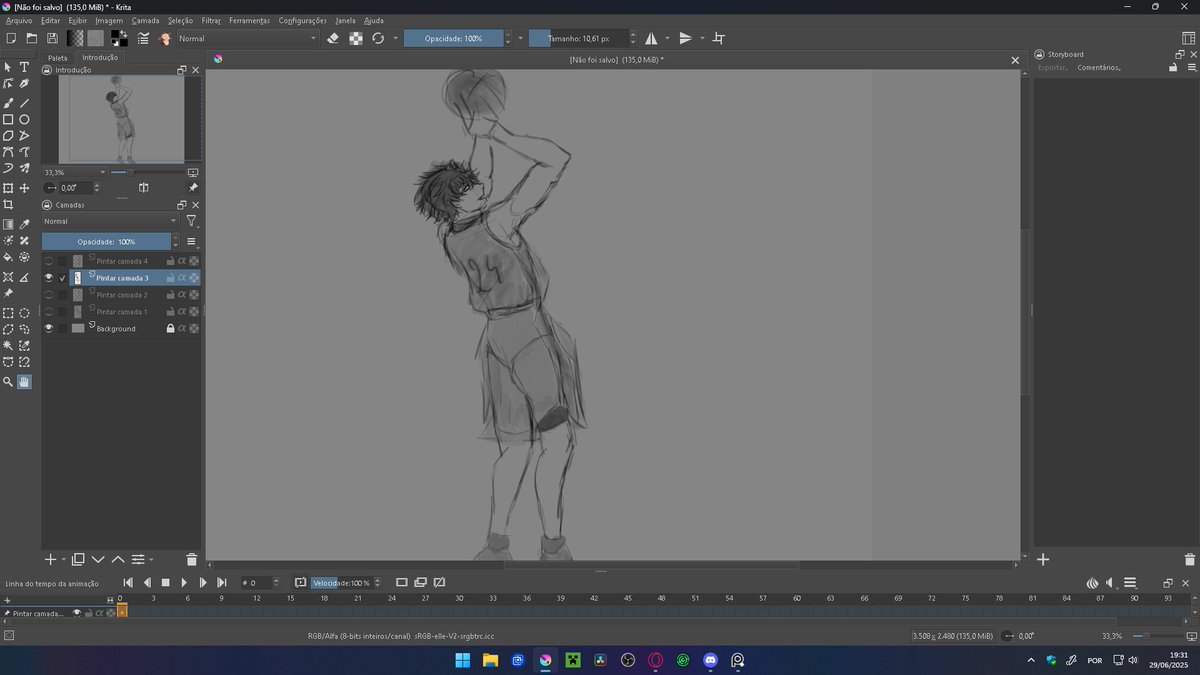Screen dimensions: 1200x675
Task: Show Pintar camada 2 layer
Action: pos(48,295)
